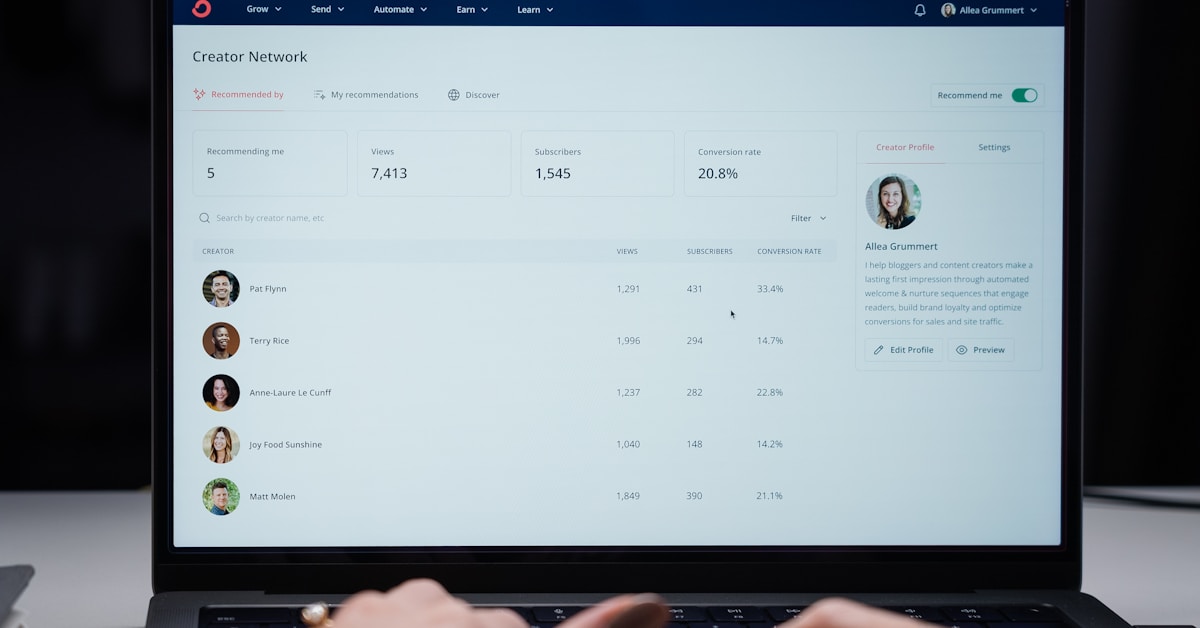1200x628 pixels.
Task: Click the ConvertKit logo icon
Action: tap(201, 9)
